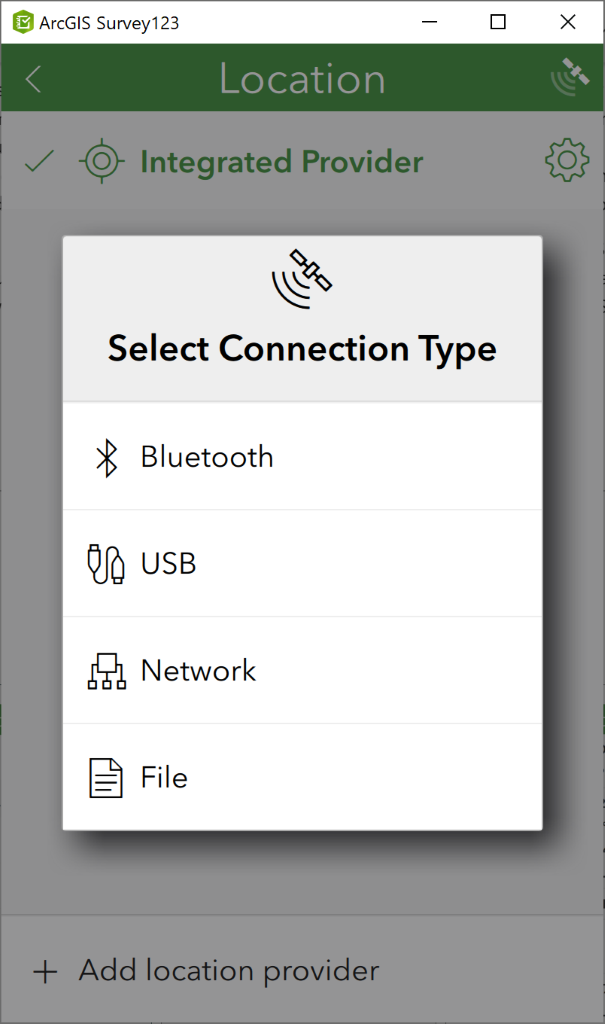Close the ArcGIS Survey123 window
Image resolution: width=605 pixels, height=1024 pixels.
pyautogui.click(x=568, y=22)
